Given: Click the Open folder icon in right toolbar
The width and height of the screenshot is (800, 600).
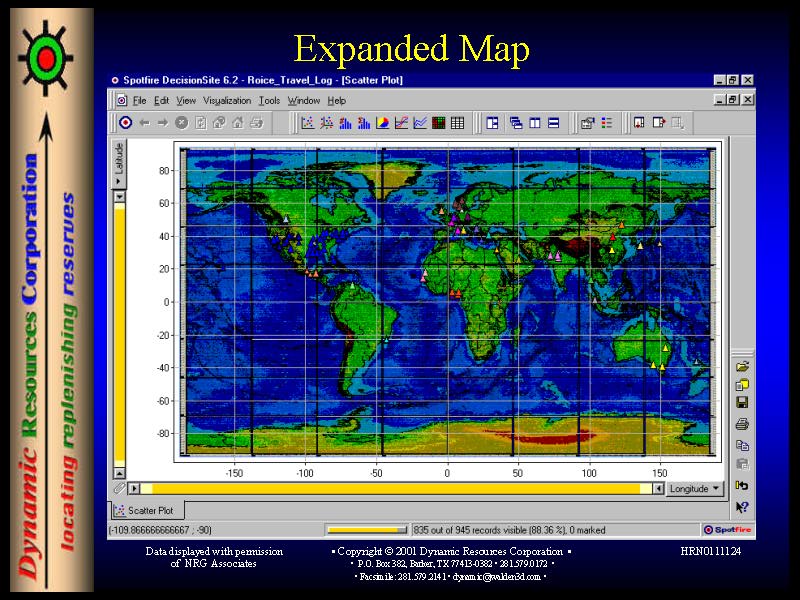Looking at the screenshot, I should point(742,366).
